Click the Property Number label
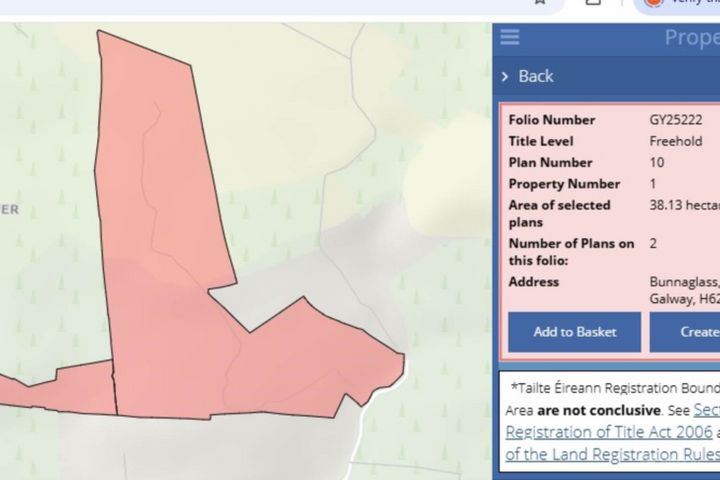 tap(564, 184)
